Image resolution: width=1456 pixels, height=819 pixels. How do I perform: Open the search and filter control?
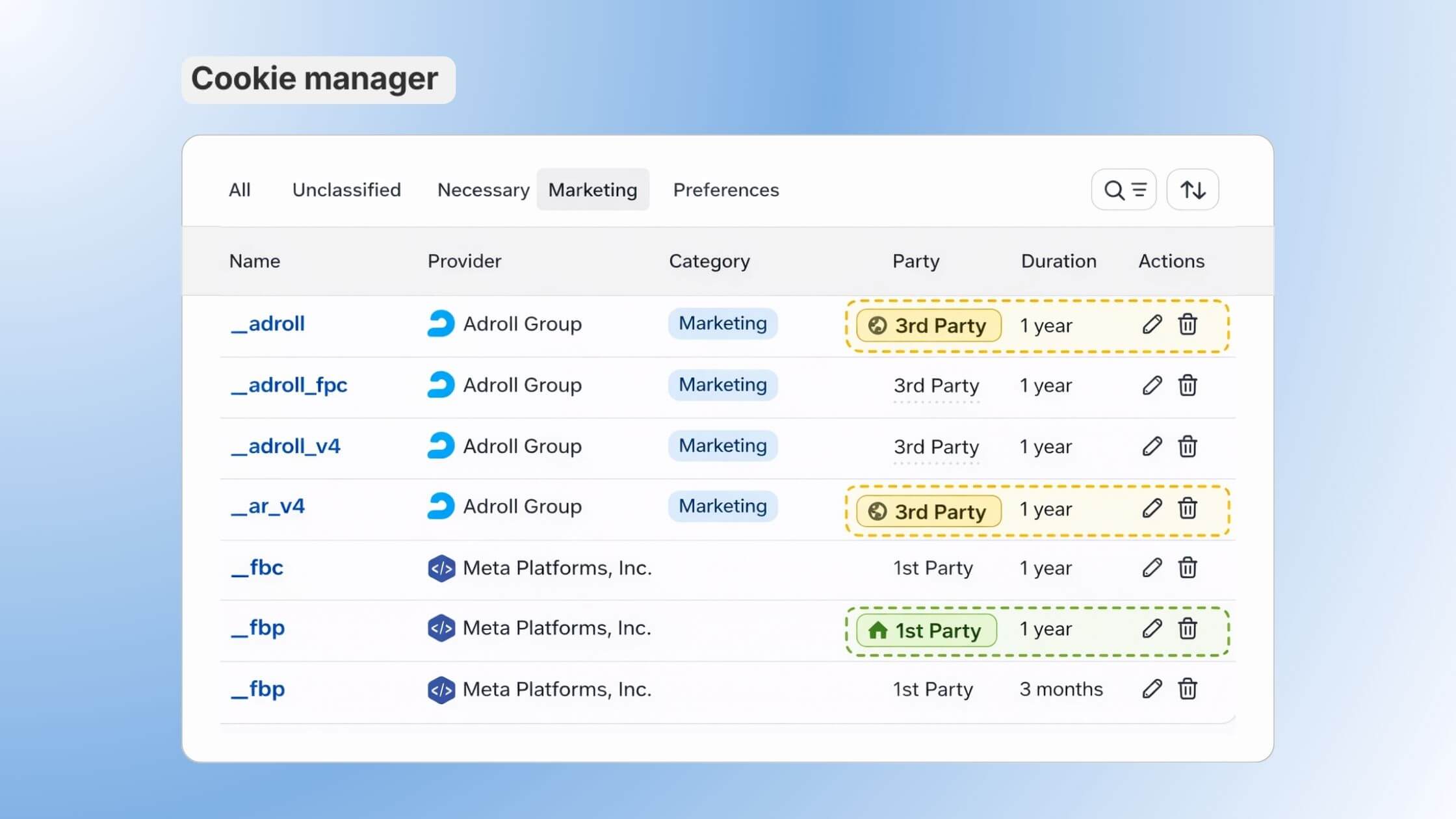tap(1124, 189)
